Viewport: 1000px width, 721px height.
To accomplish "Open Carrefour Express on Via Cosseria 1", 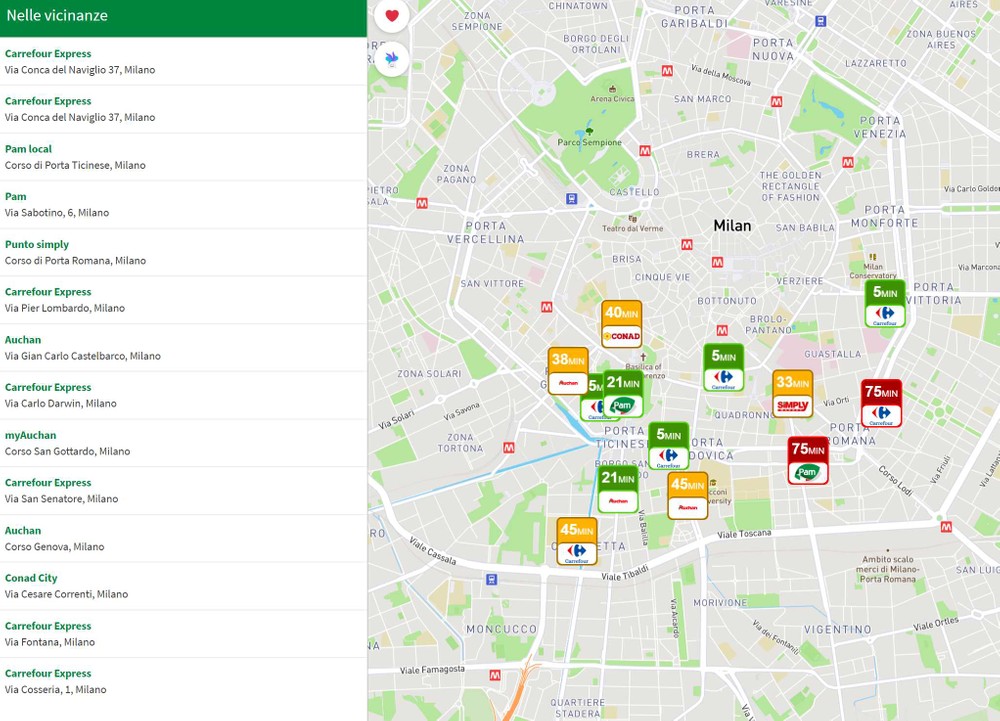I will point(183,681).
